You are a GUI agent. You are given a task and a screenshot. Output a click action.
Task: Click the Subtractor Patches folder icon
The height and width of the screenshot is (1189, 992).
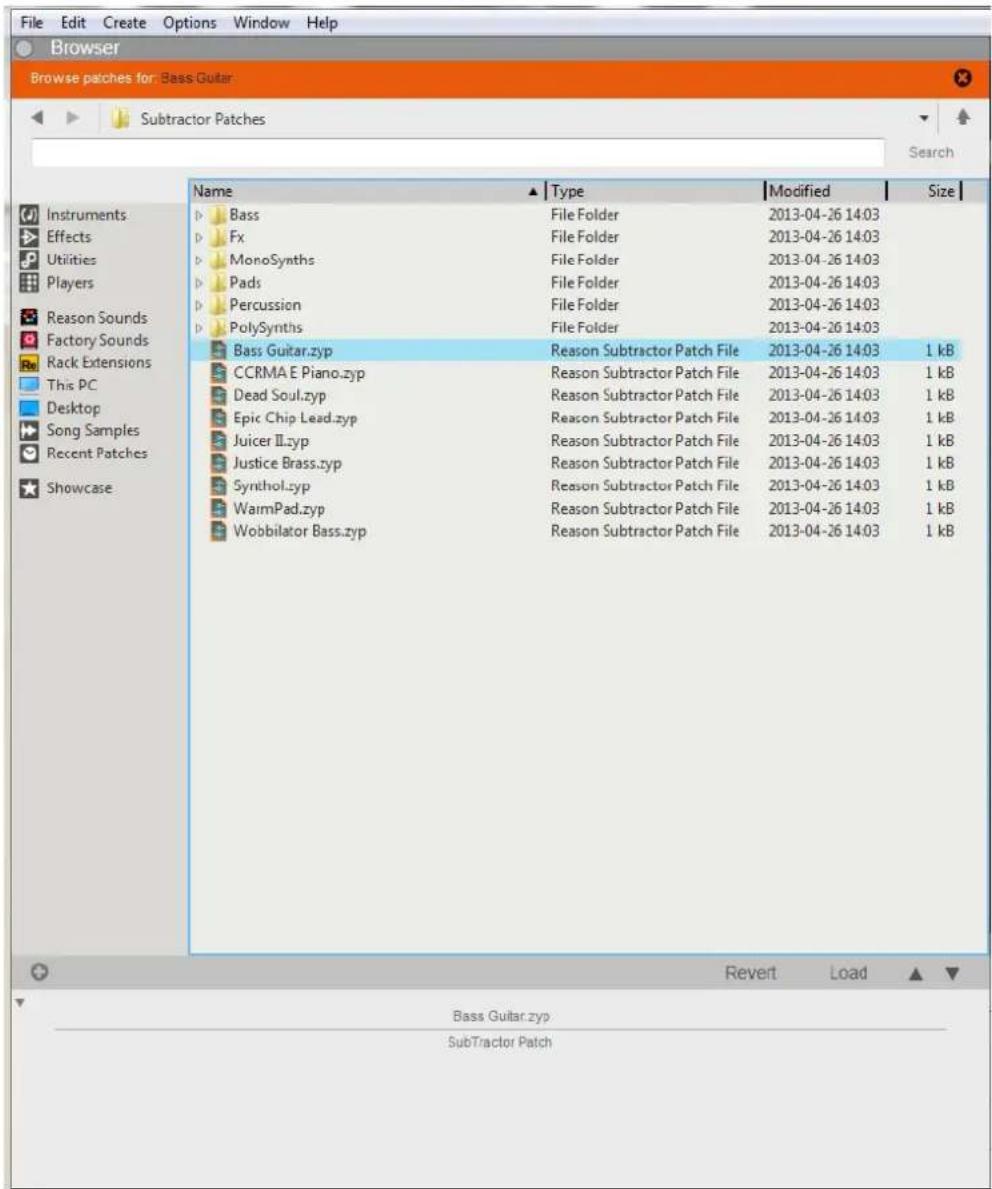tap(120, 119)
